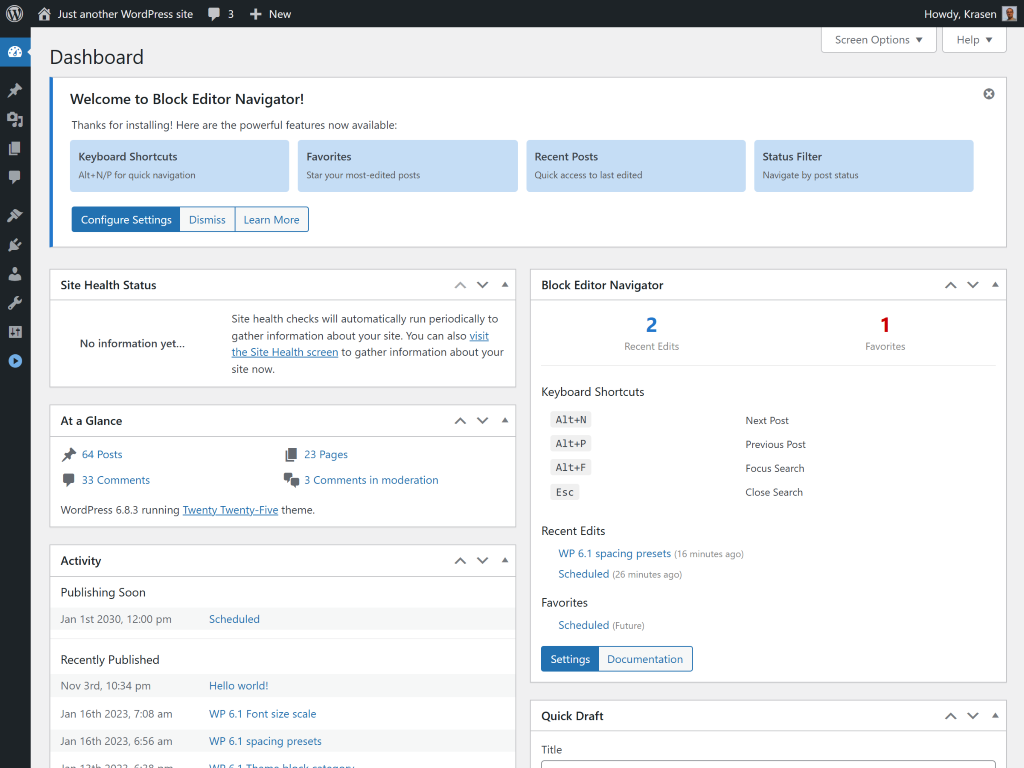Open the Posts menu pin icon
Viewport: 1024px width, 768px height.
pyautogui.click(x=15, y=90)
